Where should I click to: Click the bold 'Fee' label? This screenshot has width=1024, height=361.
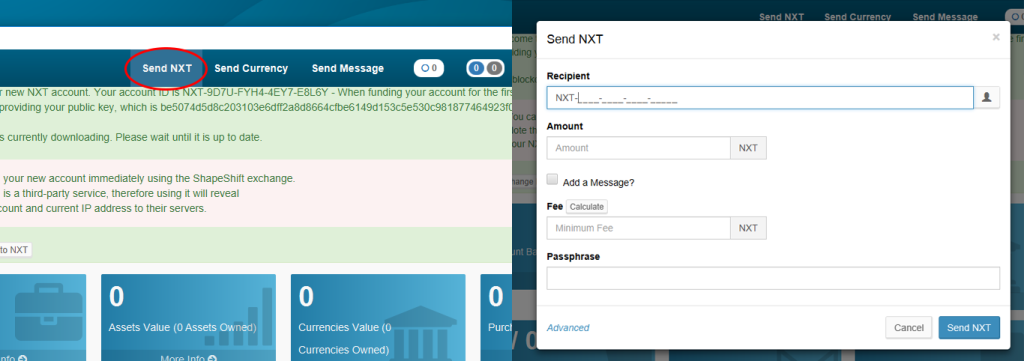click(554, 206)
